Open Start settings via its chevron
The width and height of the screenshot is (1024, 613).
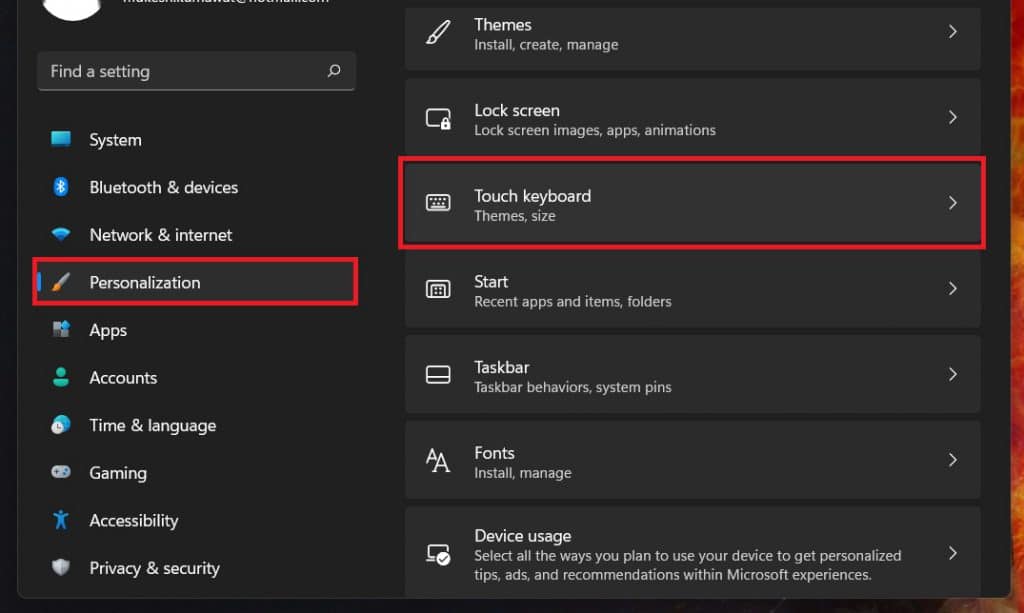(x=953, y=289)
